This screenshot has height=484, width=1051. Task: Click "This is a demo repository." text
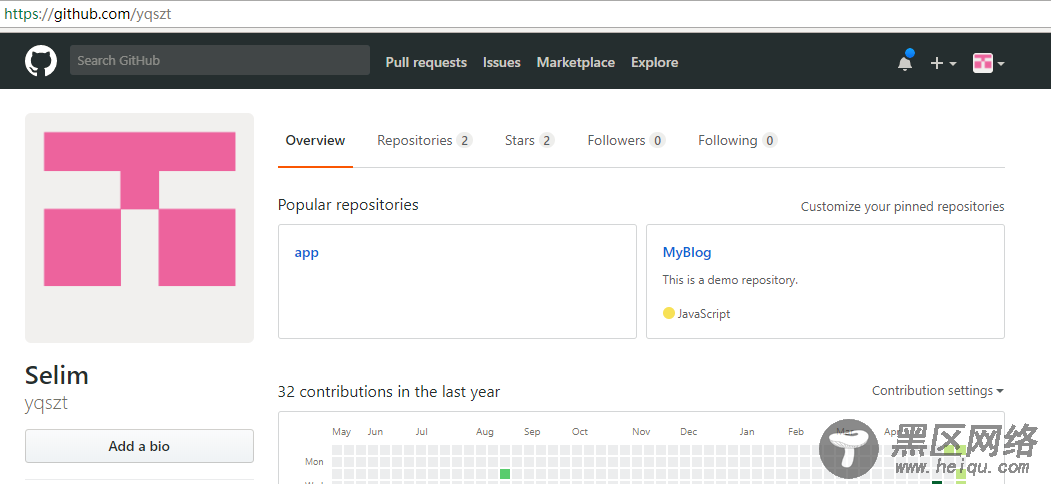tap(730, 280)
